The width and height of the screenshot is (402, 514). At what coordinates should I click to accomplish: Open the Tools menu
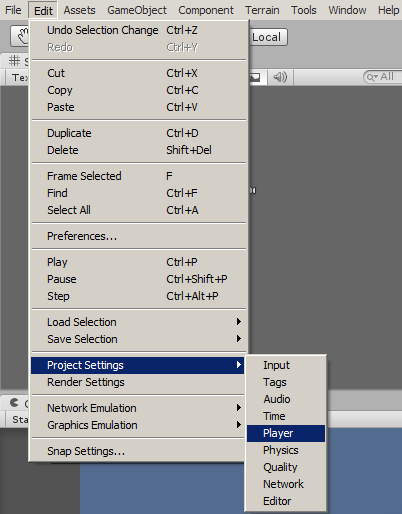click(303, 10)
